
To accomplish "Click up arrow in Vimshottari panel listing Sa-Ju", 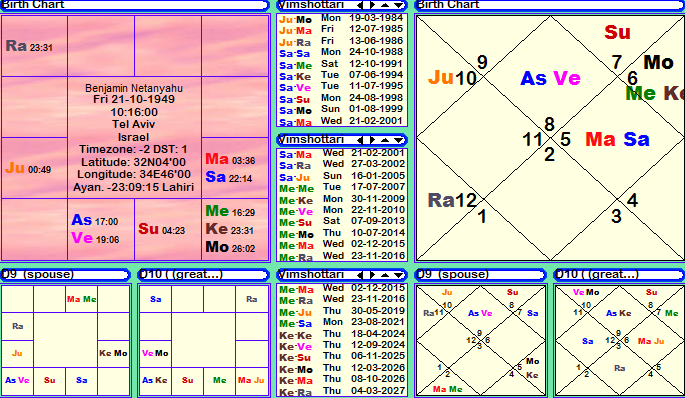I will (385, 140).
